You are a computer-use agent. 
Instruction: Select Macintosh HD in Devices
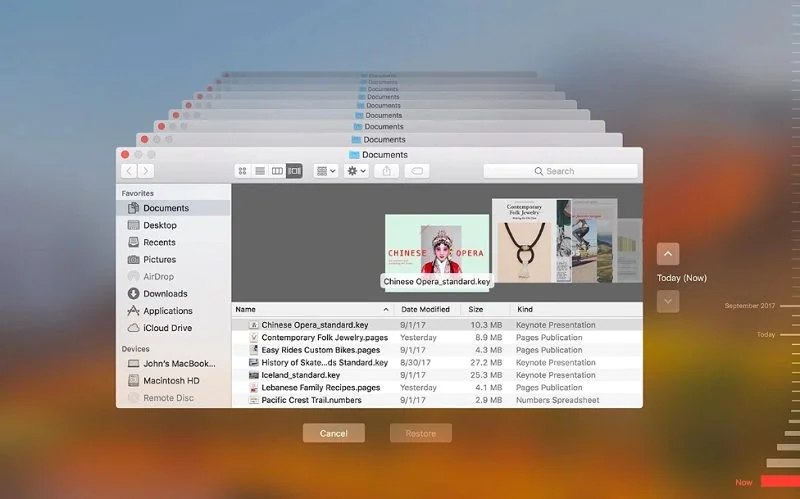click(173, 381)
